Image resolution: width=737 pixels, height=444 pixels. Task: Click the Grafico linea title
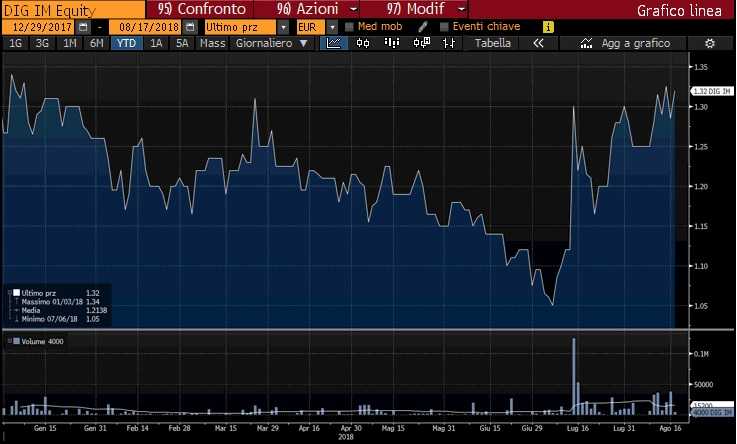point(679,11)
